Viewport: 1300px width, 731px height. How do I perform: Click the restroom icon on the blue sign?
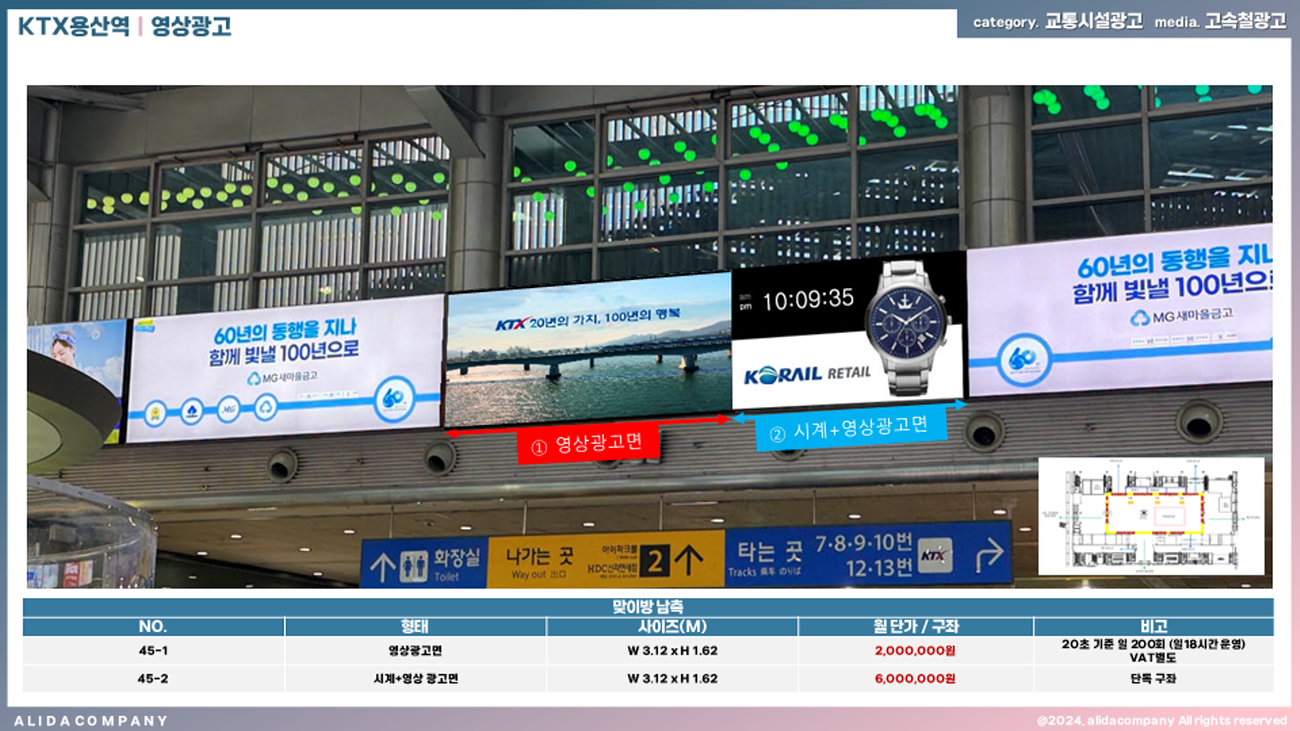coord(413,566)
